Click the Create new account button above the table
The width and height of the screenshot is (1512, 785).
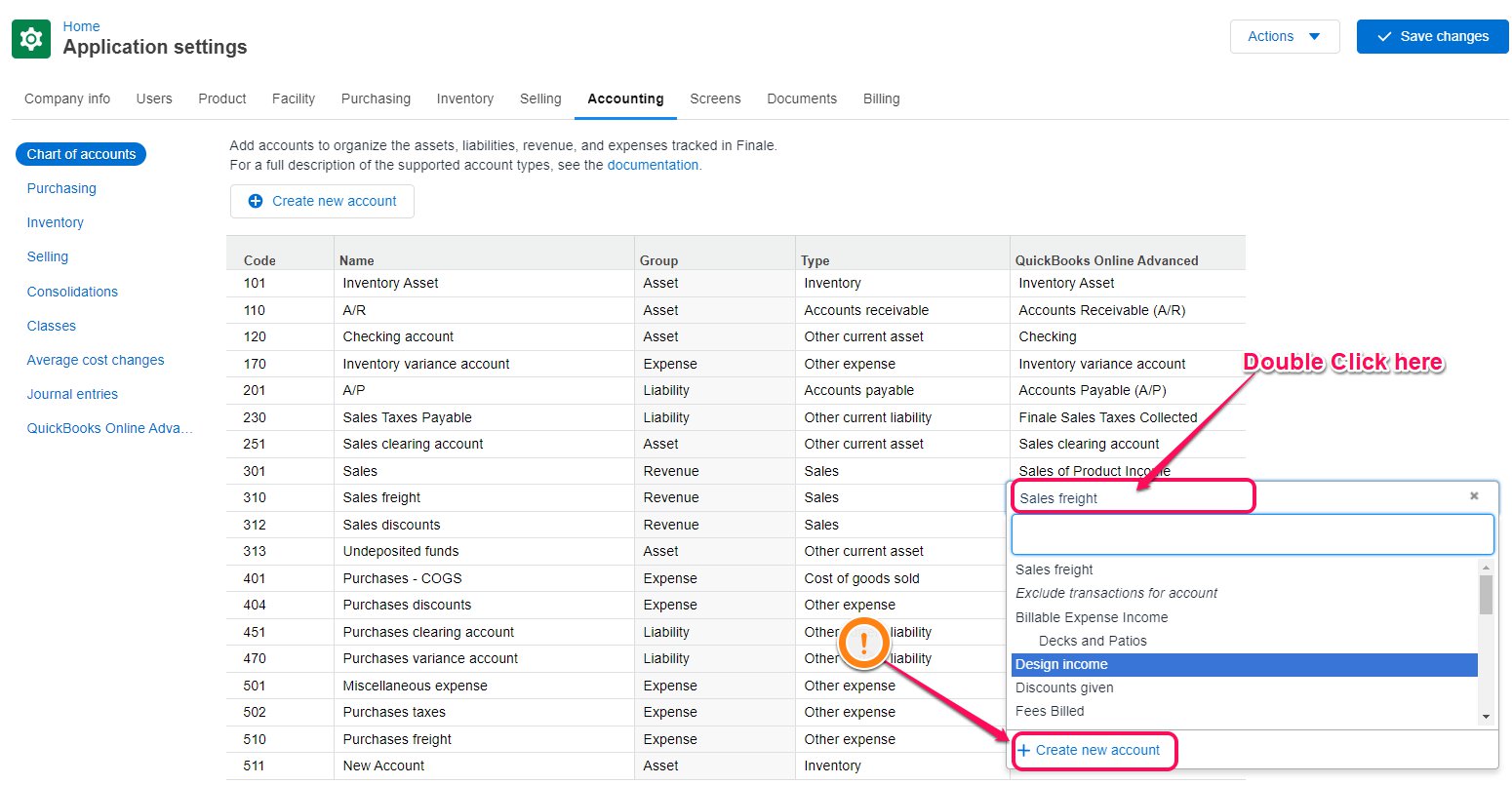tap(322, 201)
